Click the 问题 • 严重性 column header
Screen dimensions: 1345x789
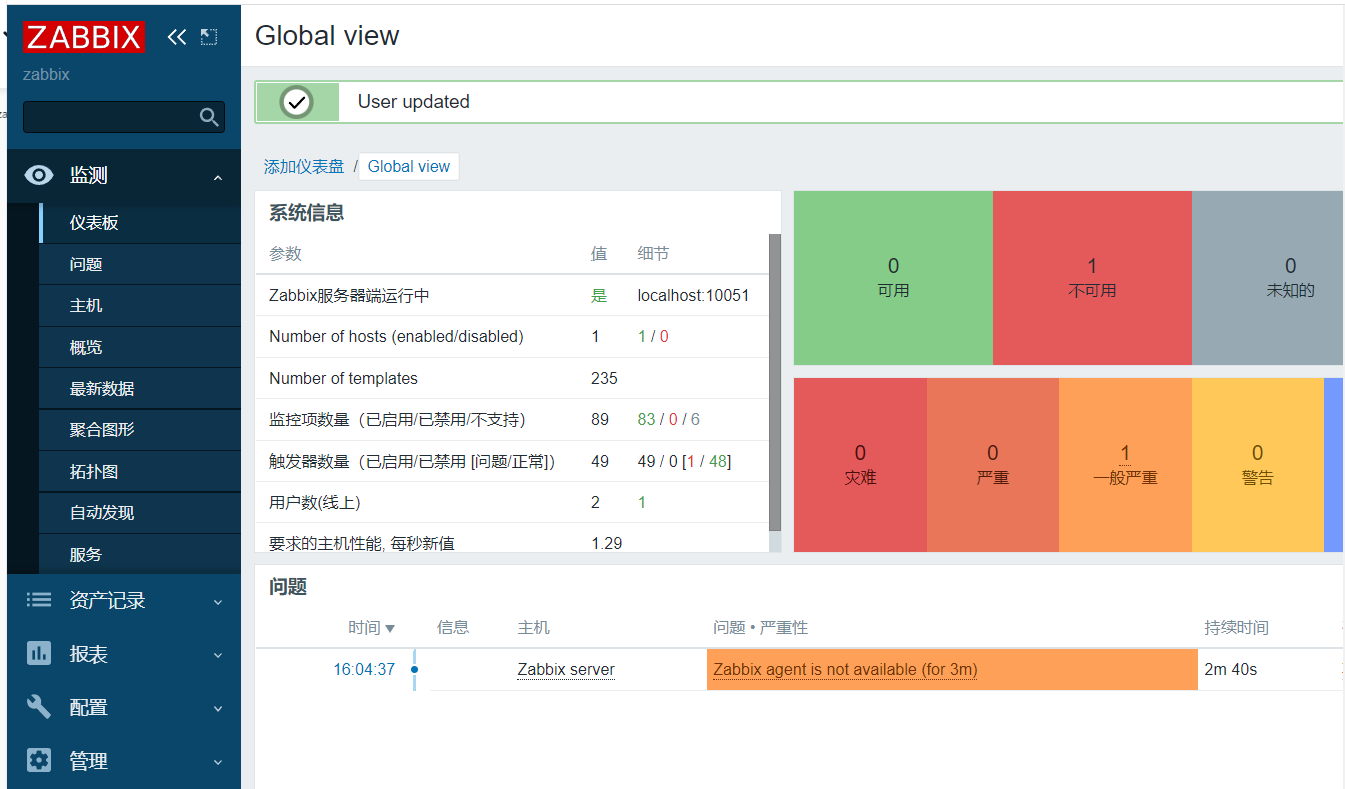click(760, 628)
